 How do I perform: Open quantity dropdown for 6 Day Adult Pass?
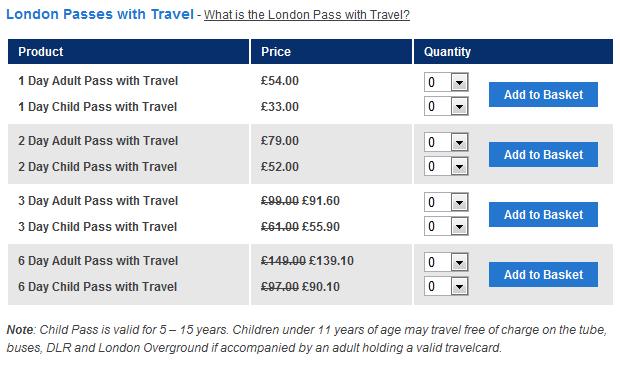[x=446, y=262]
